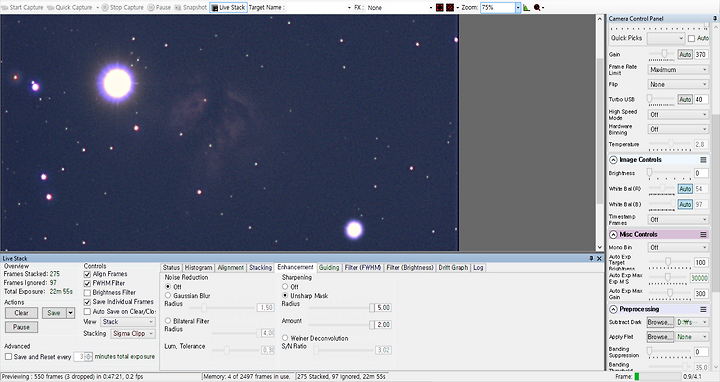Open the Frame Rate Limit dropdown
Image resolution: width=720 pixels, height=382 pixels.
678,70
